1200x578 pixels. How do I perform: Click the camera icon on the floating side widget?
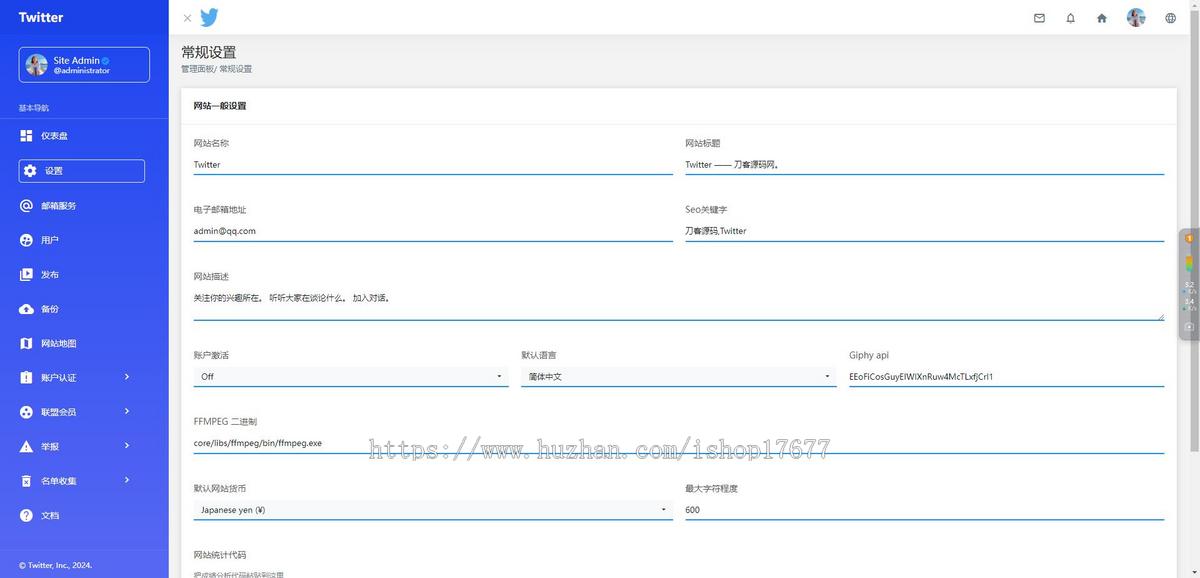click(x=1189, y=326)
